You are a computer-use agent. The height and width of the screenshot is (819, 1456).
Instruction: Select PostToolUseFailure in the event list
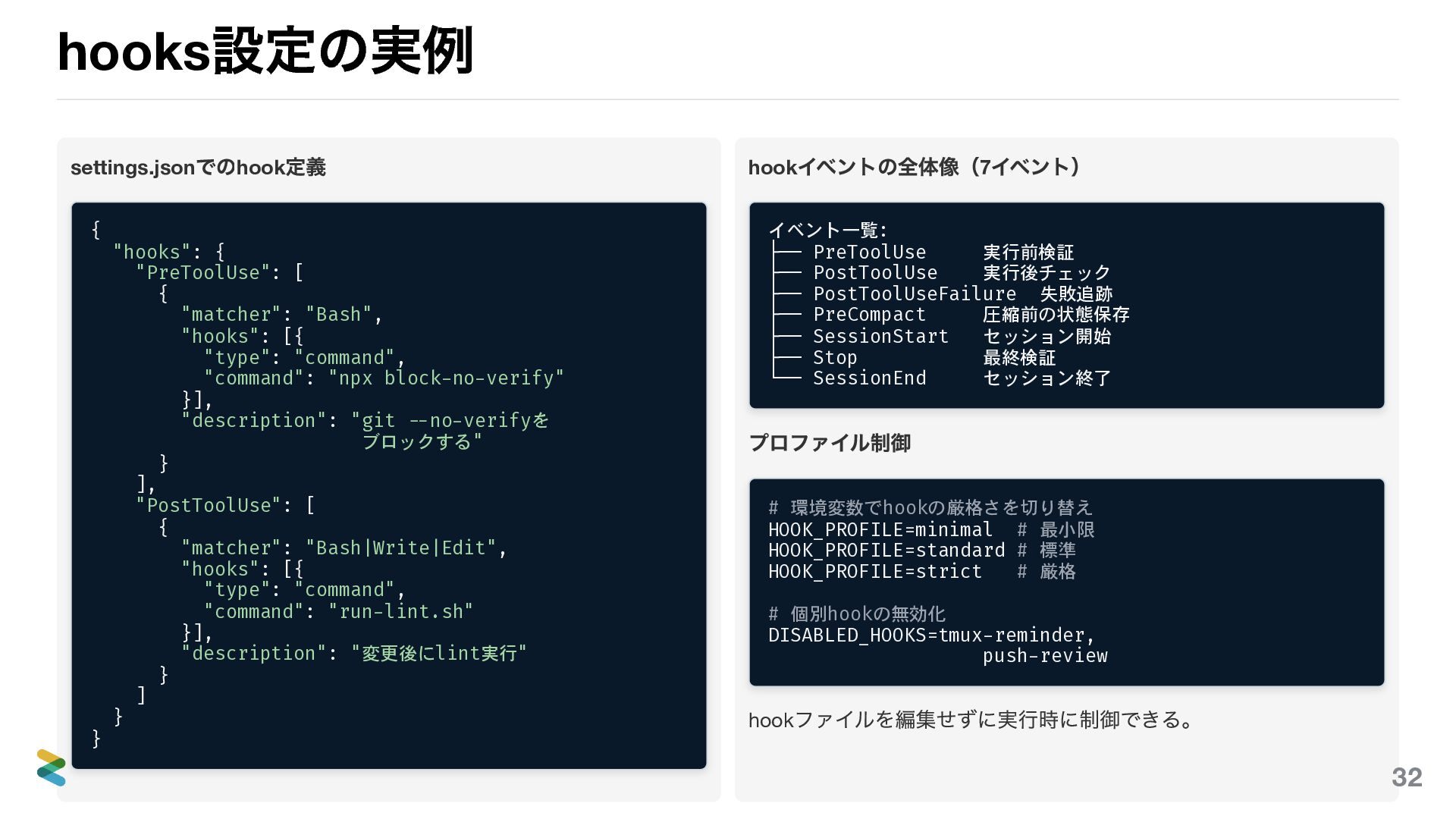click(x=914, y=293)
